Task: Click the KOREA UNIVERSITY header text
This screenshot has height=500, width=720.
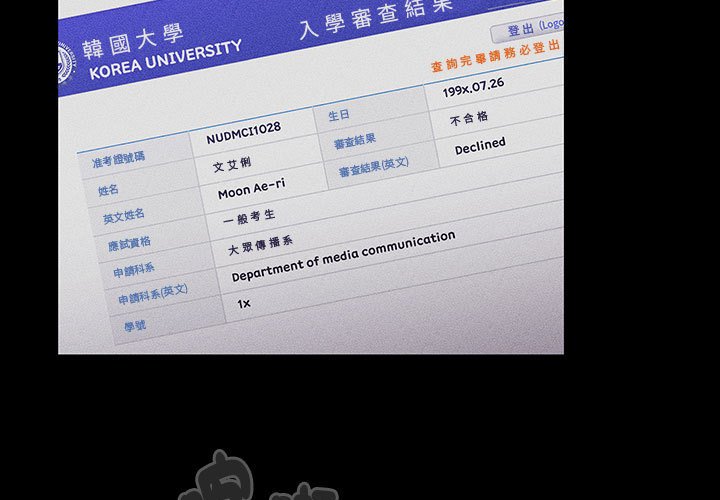Action: pyautogui.click(x=166, y=60)
